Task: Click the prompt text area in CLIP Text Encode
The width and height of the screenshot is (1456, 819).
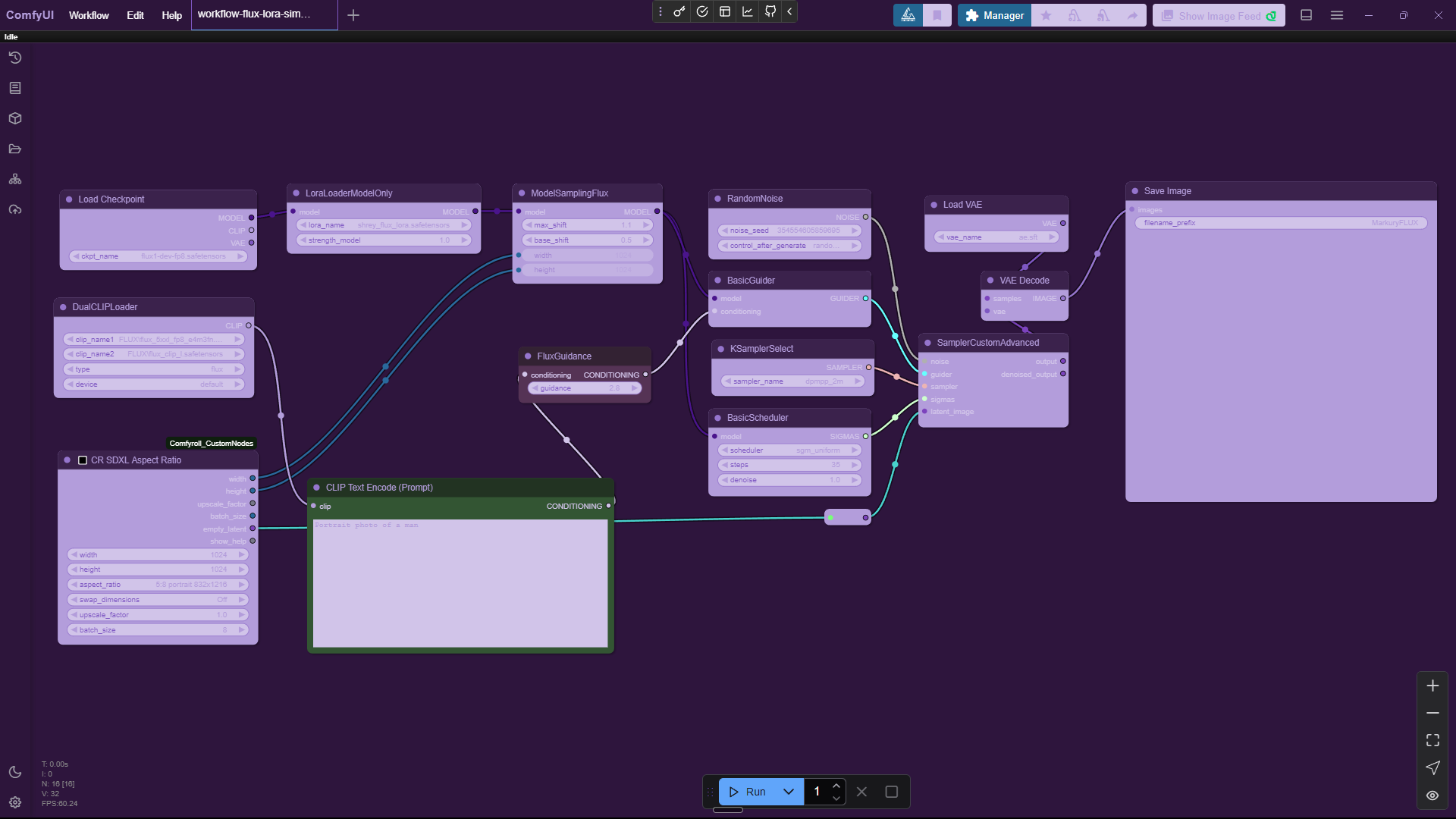Action: [x=460, y=583]
